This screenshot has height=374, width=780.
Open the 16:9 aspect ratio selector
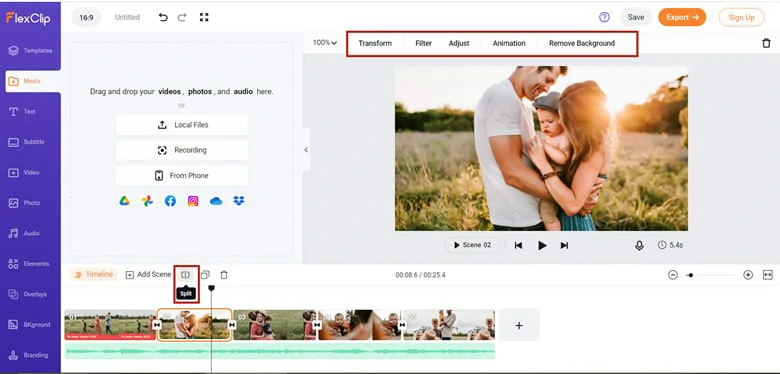[87, 17]
